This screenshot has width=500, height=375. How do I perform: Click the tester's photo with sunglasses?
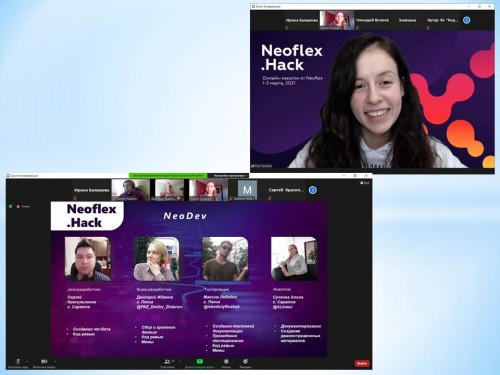[225, 259]
